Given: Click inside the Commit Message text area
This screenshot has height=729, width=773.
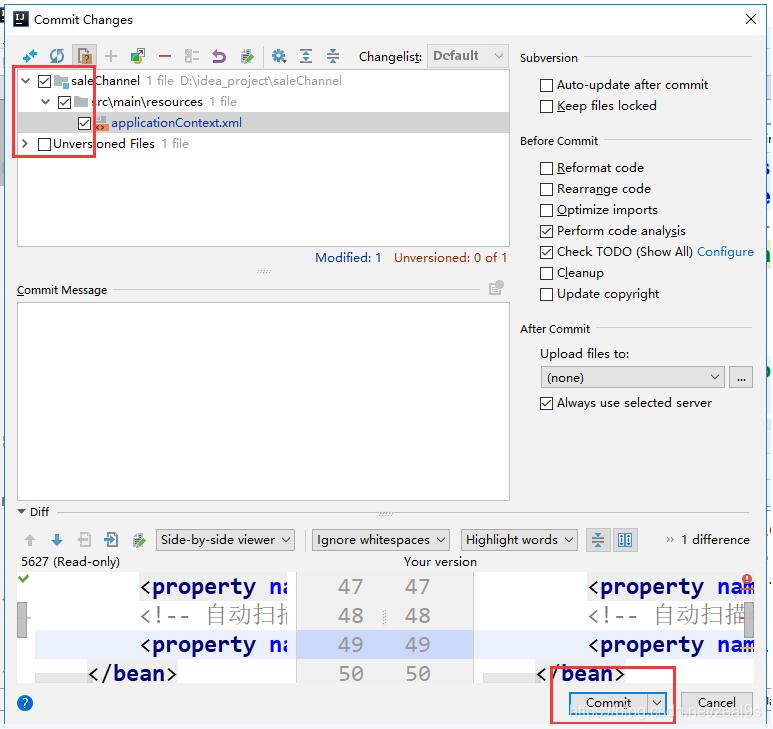Looking at the screenshot, I should coord(263,400).
